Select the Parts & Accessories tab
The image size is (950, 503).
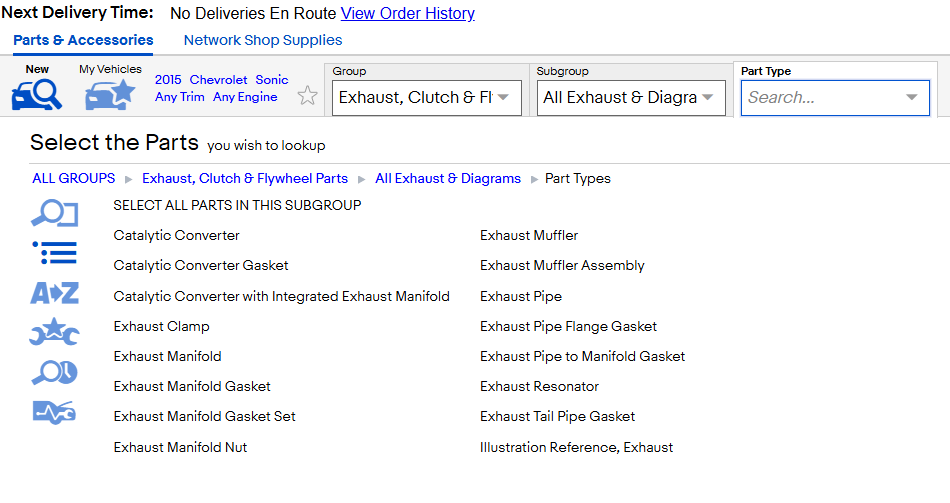[x=83, y=40]
